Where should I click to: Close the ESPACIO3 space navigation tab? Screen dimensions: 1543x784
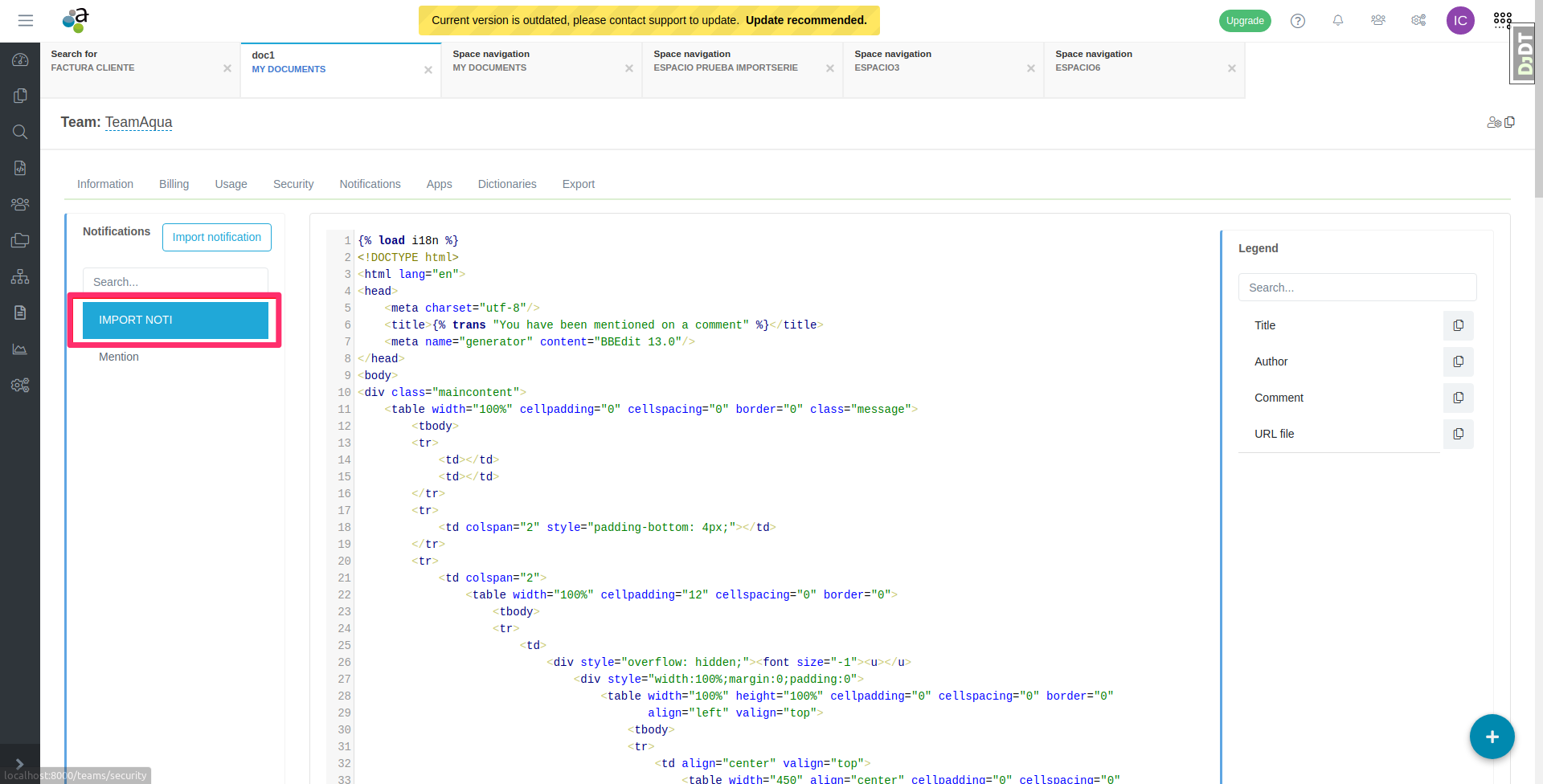[1030, 68]
